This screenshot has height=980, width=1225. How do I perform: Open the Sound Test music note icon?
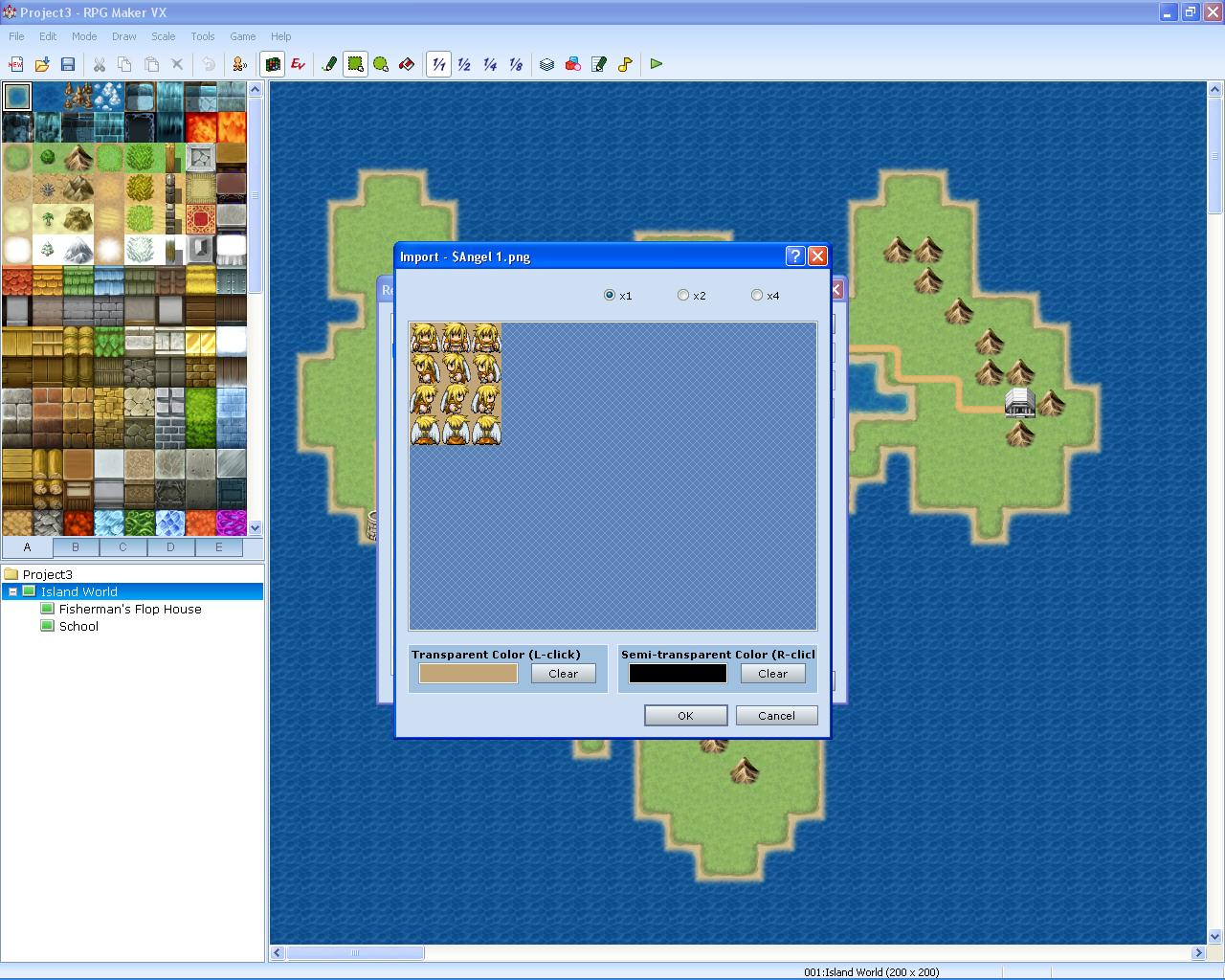[x=625, y=64]
